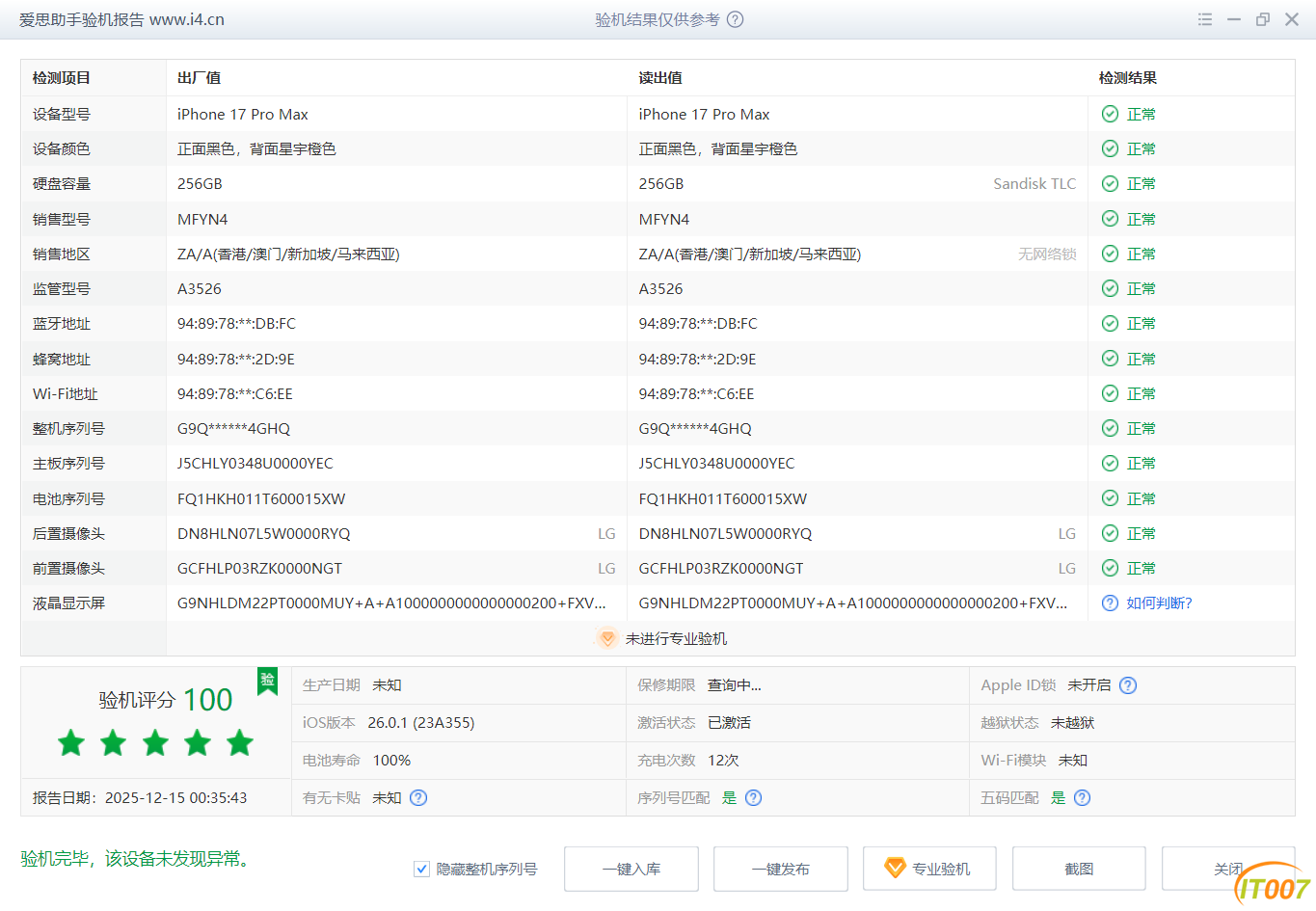Open the list menu icon in title bar

pos(1205,19)
